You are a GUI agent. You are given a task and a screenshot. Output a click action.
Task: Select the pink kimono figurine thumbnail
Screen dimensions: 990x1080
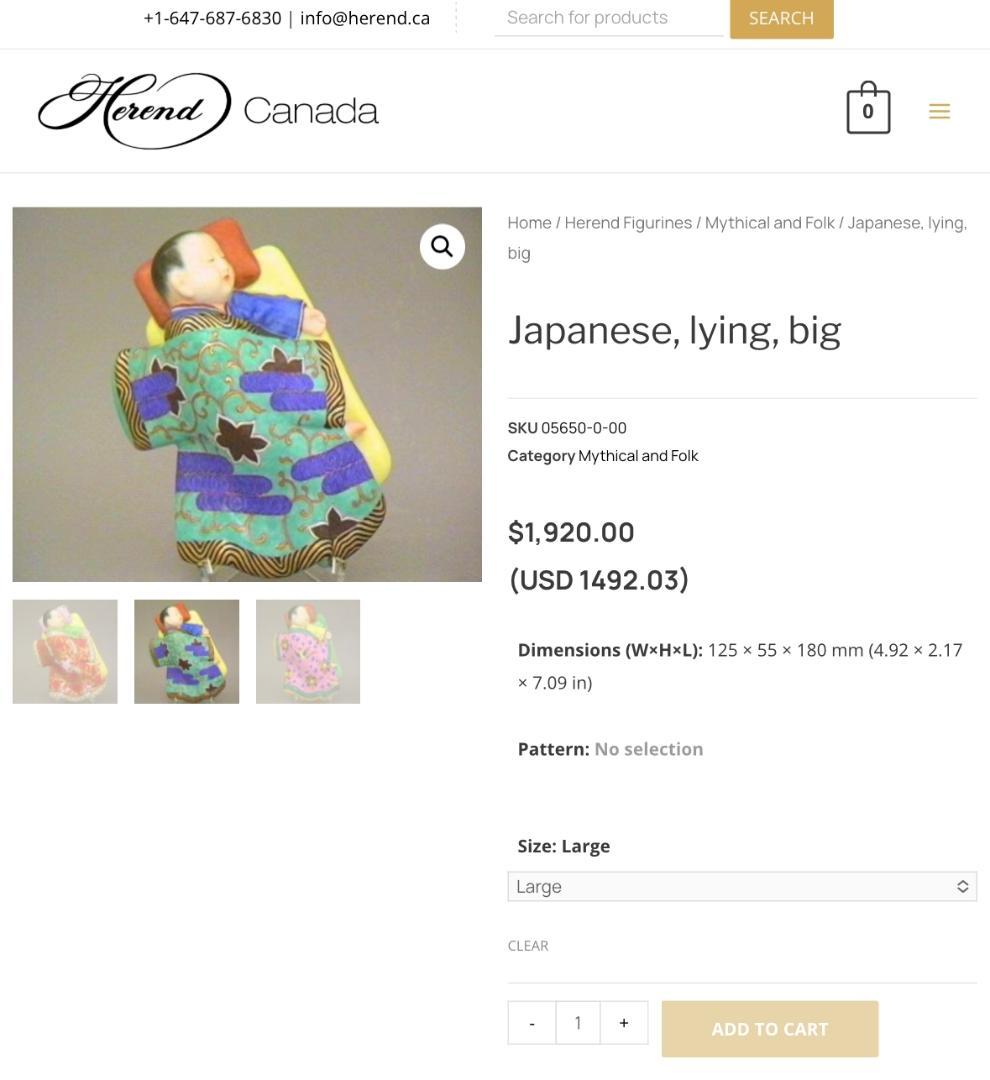click(x=308, y=652)
